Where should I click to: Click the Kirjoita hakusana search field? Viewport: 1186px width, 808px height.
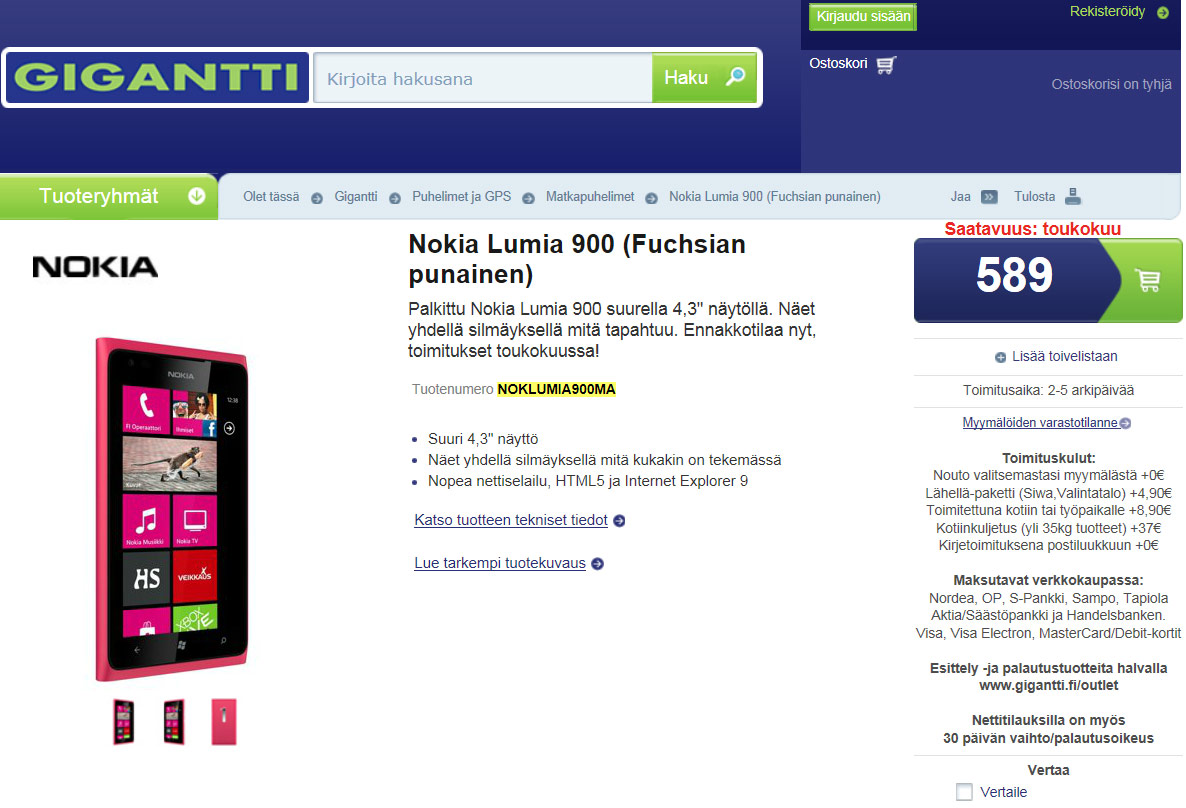483,78
